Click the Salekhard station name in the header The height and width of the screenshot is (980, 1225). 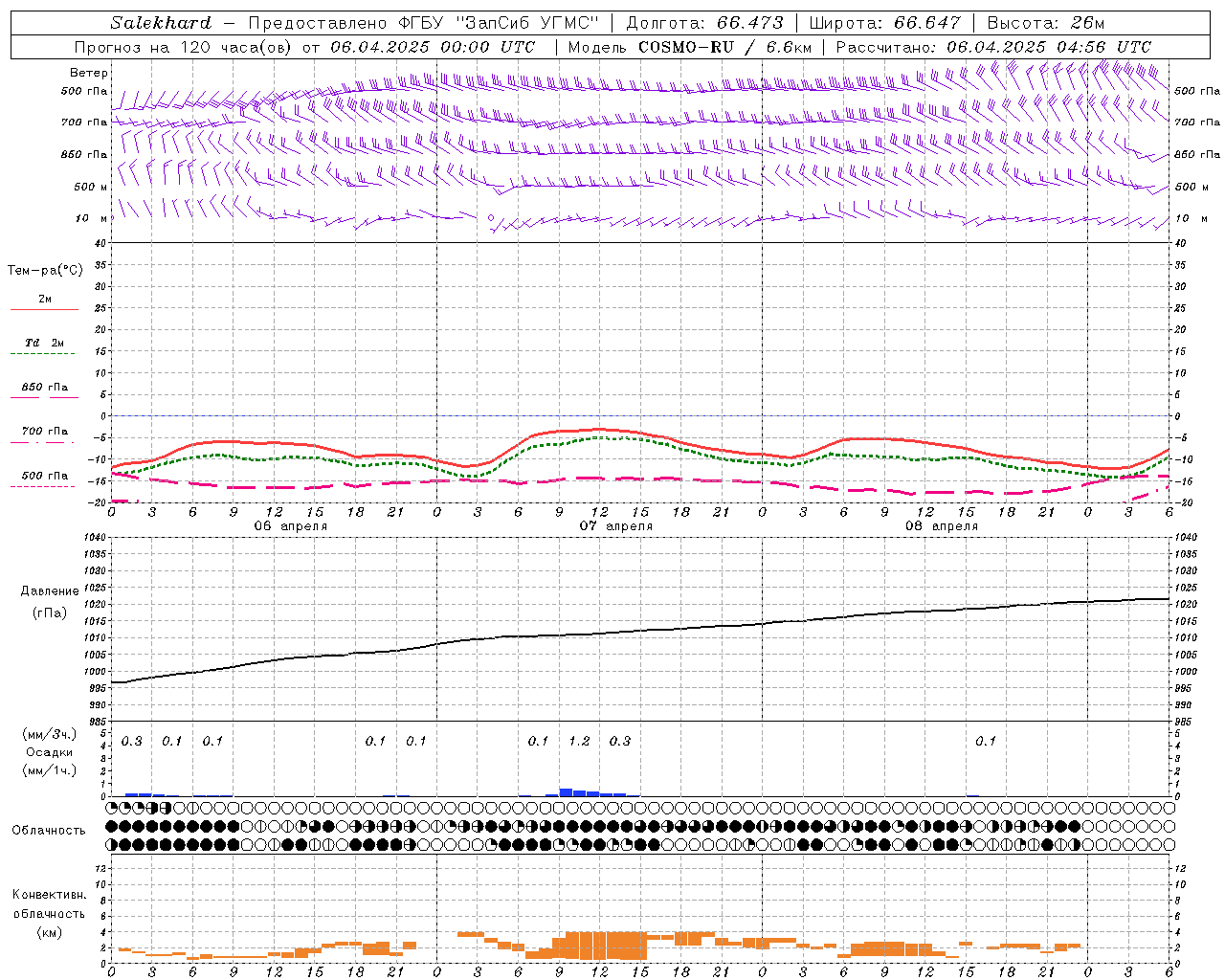click(x=161, y=23)
